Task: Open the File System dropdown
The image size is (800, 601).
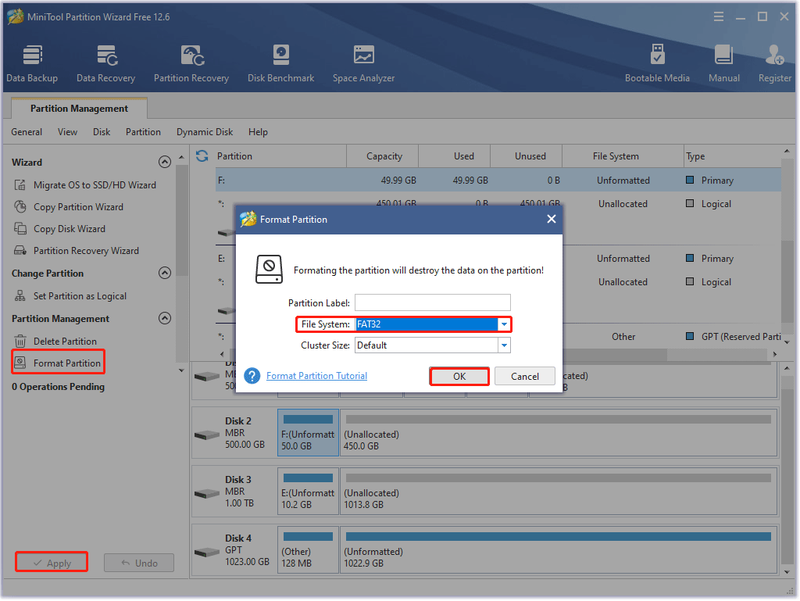Action: point(504,324)
